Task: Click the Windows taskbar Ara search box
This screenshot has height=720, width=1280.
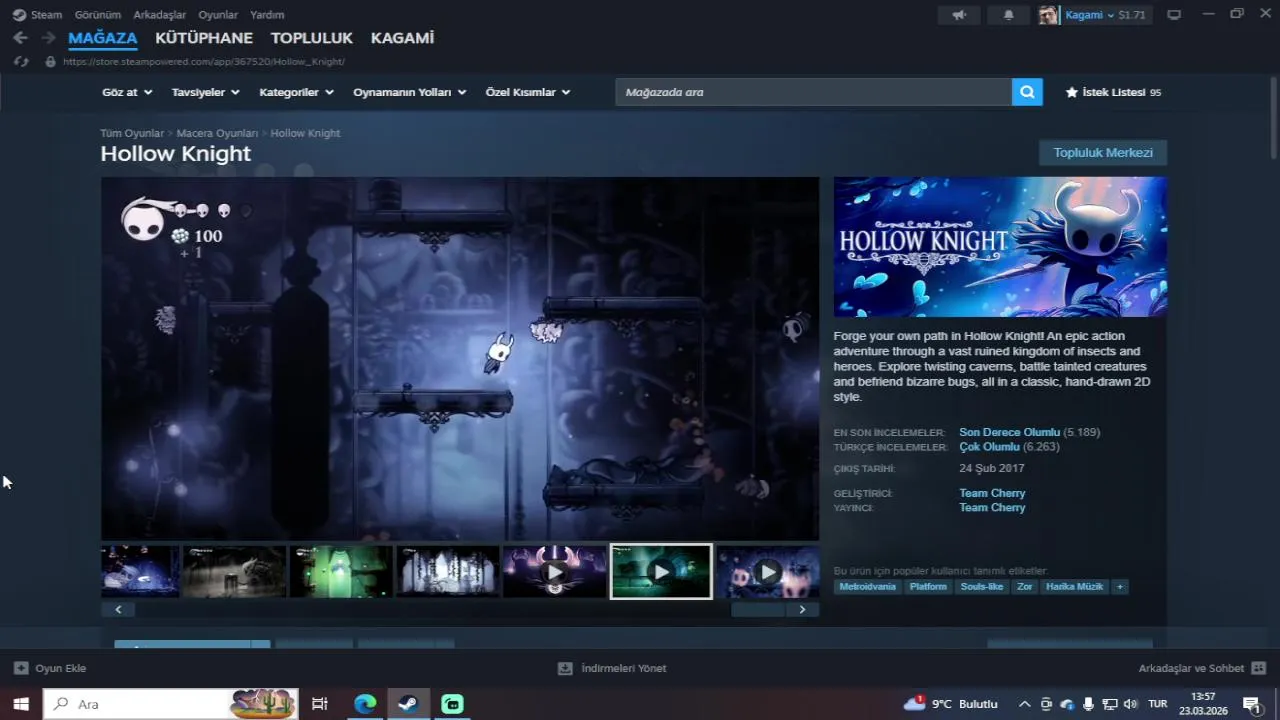Action: point(171,704)
